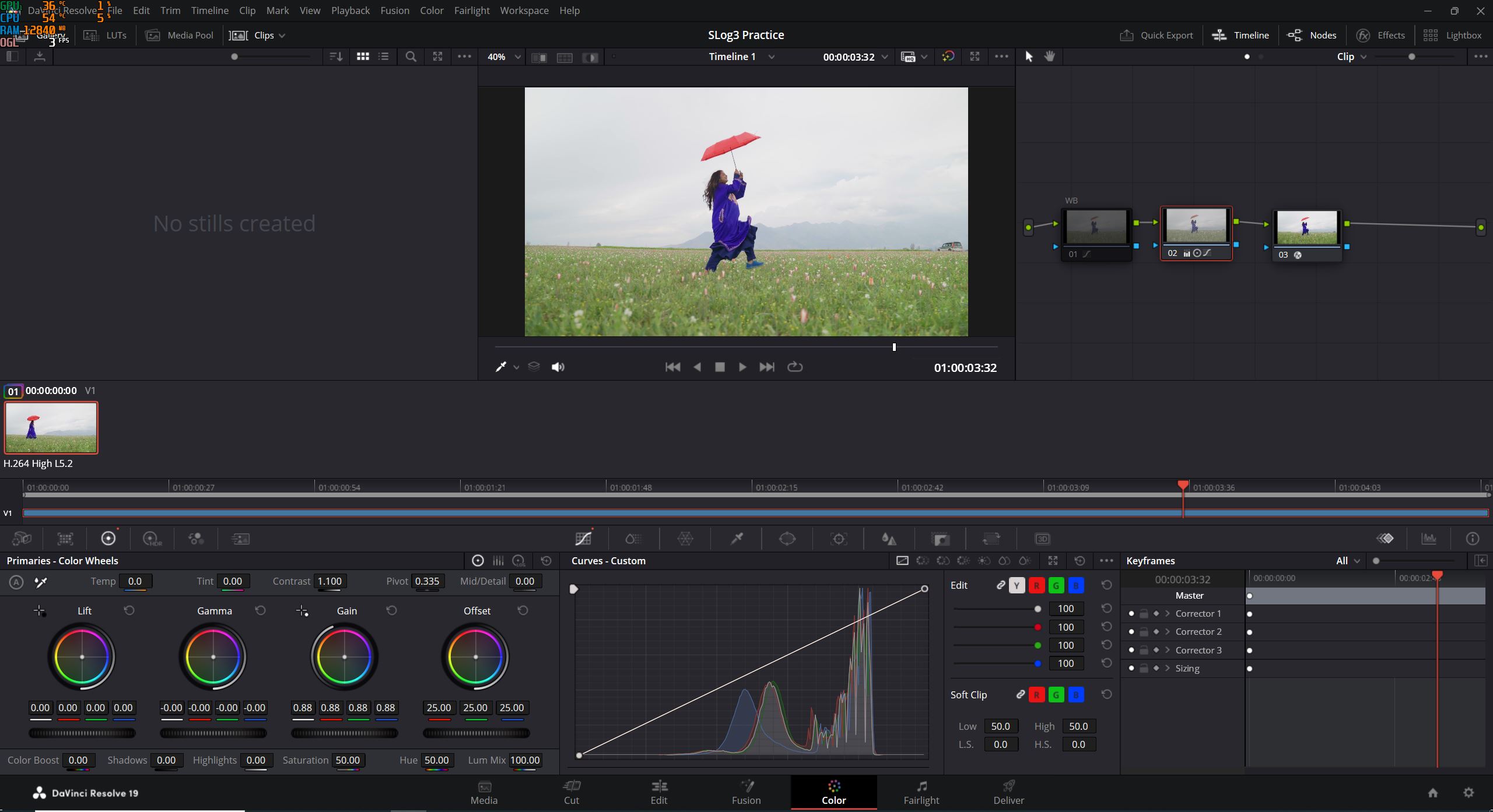The height and width of the screenshot is (812, 1493).
Task: Open the Motion Effects palette
Action: (240, 539)
